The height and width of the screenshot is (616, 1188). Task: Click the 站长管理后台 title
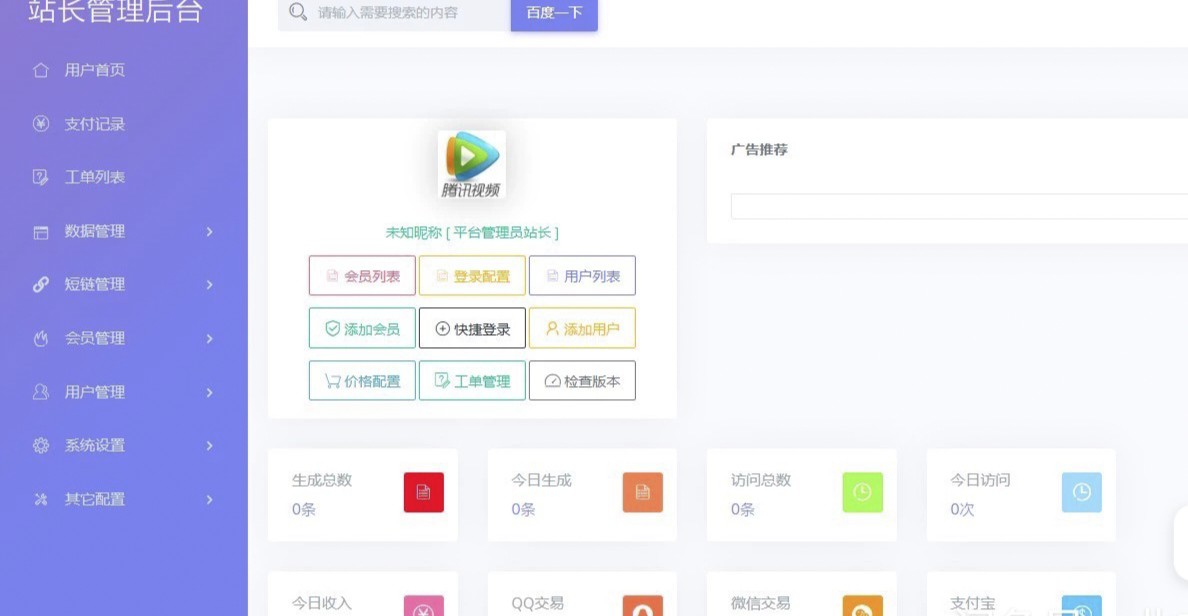click(116, 11)
